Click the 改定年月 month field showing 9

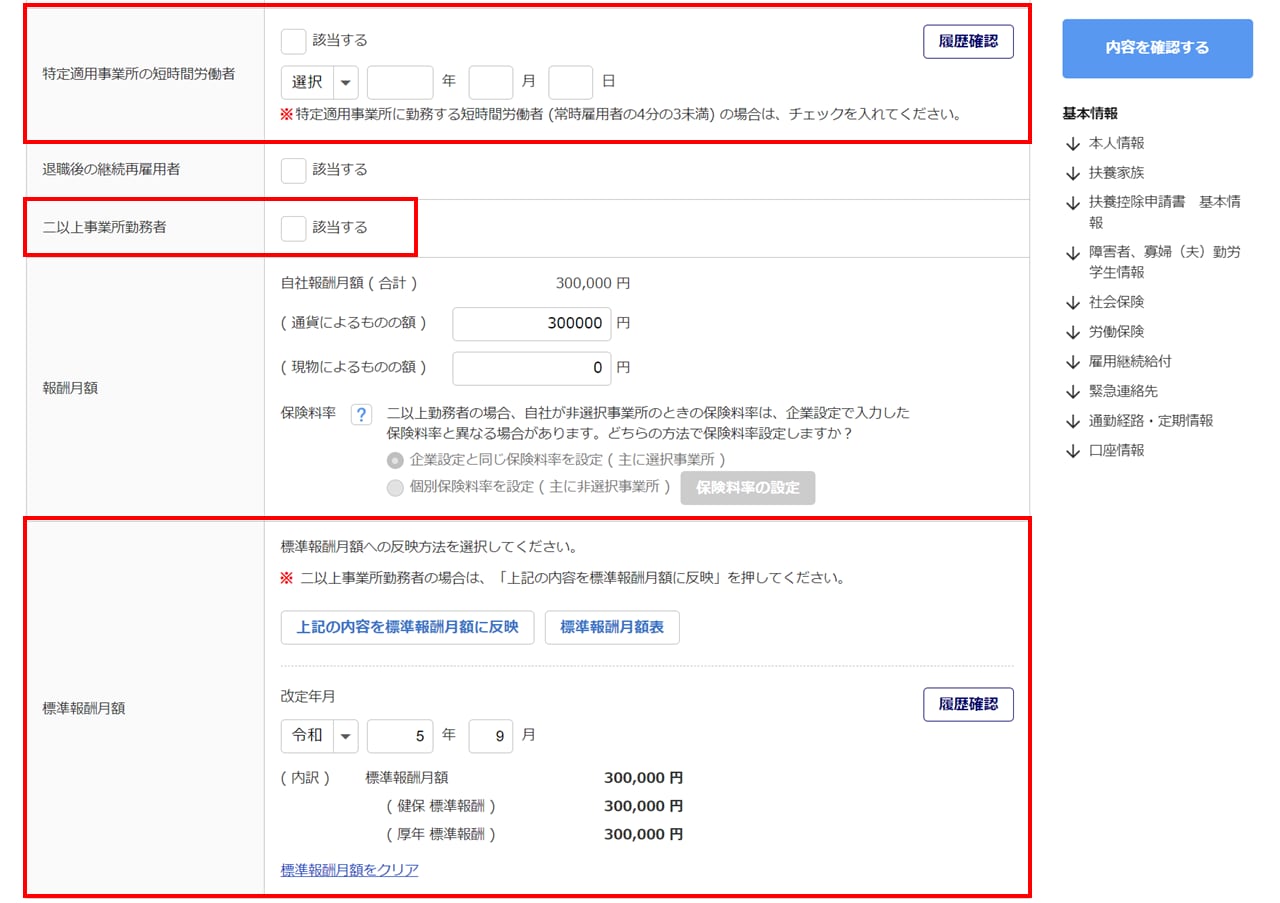pyautogui.click(x=491, y=736)
